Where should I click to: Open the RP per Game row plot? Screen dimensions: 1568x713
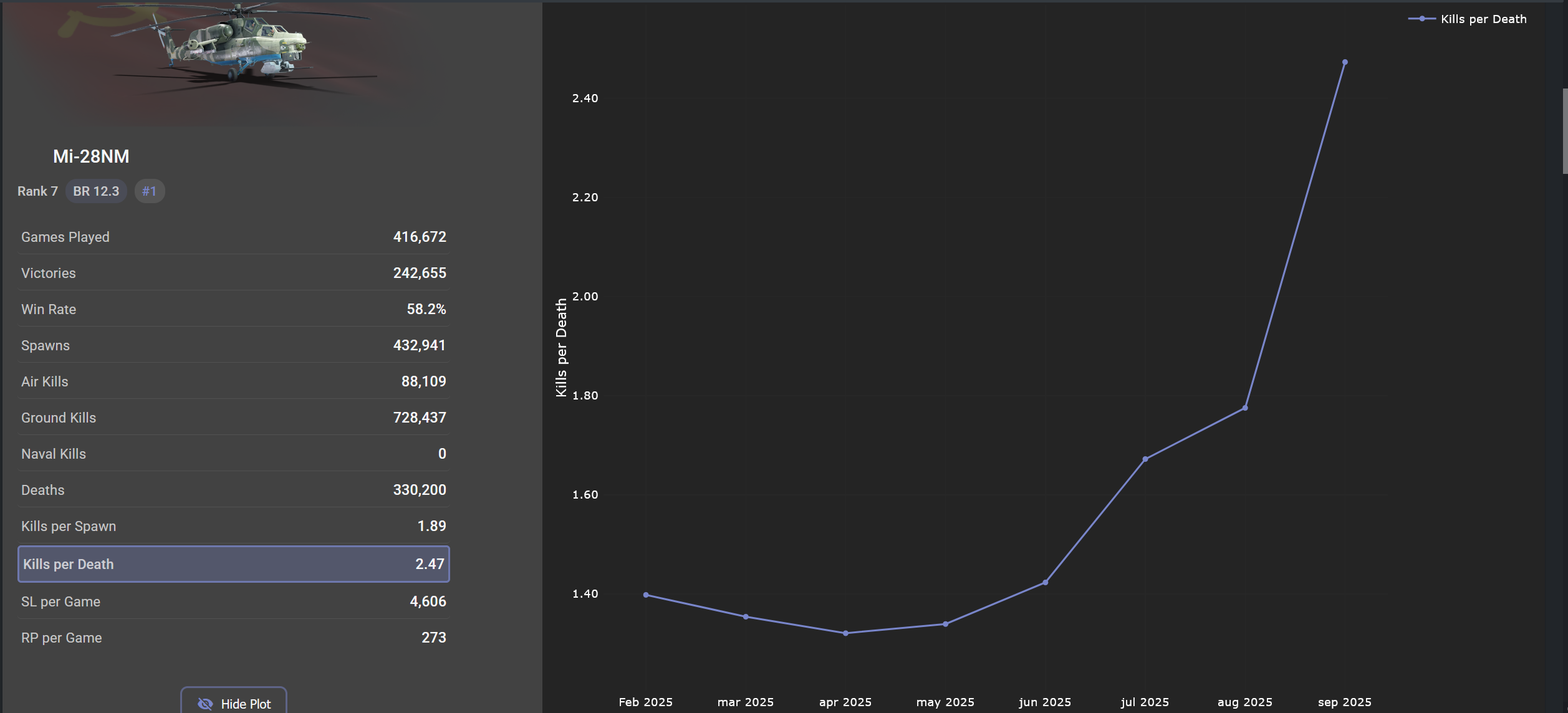234,638
